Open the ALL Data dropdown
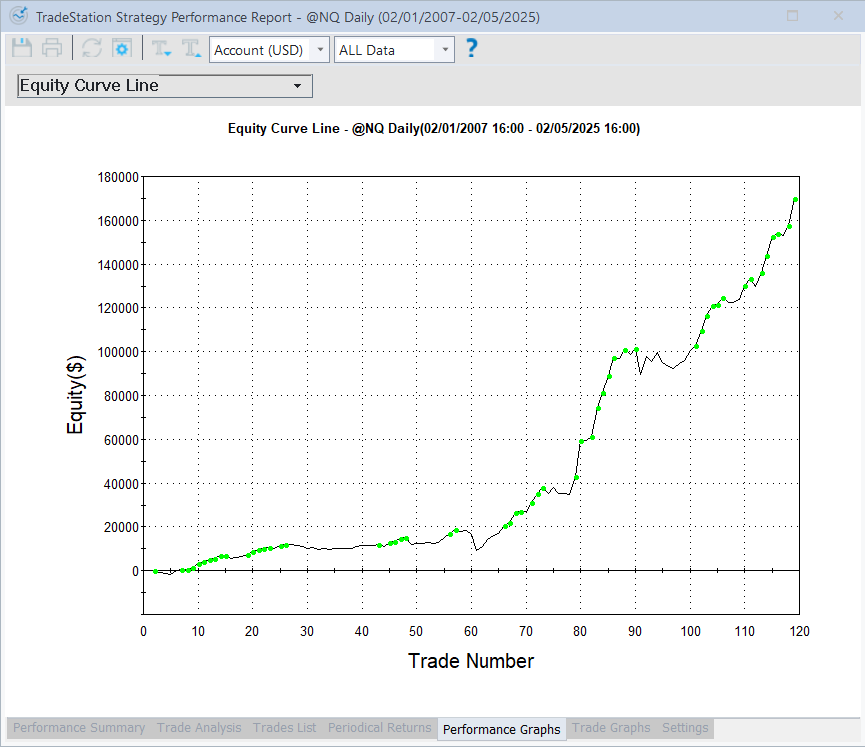Image resolution: width=865 pixels, height=747 pixels. coord(394,50)
